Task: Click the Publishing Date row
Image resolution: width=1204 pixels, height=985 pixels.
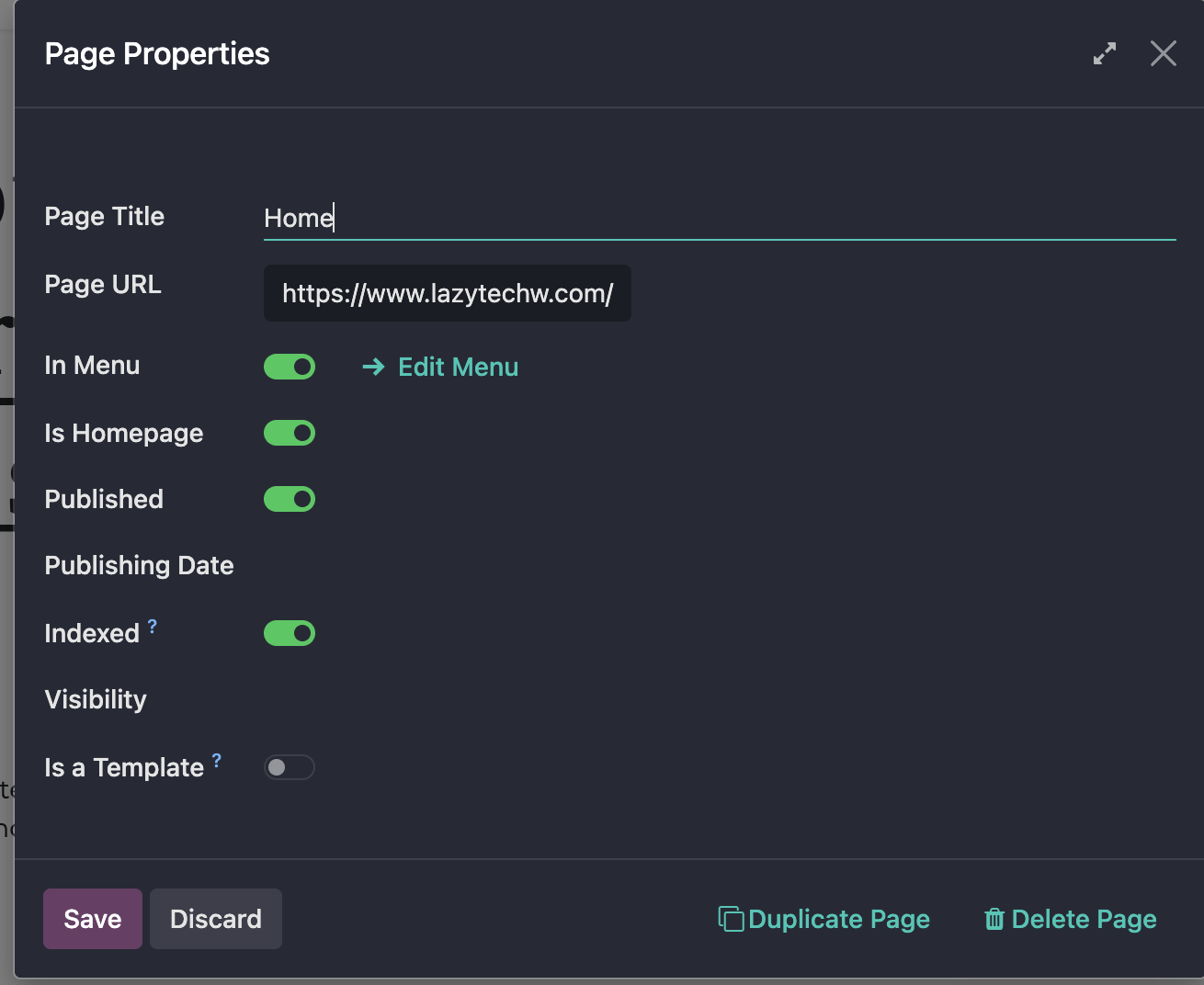Action: coord(139,565)
